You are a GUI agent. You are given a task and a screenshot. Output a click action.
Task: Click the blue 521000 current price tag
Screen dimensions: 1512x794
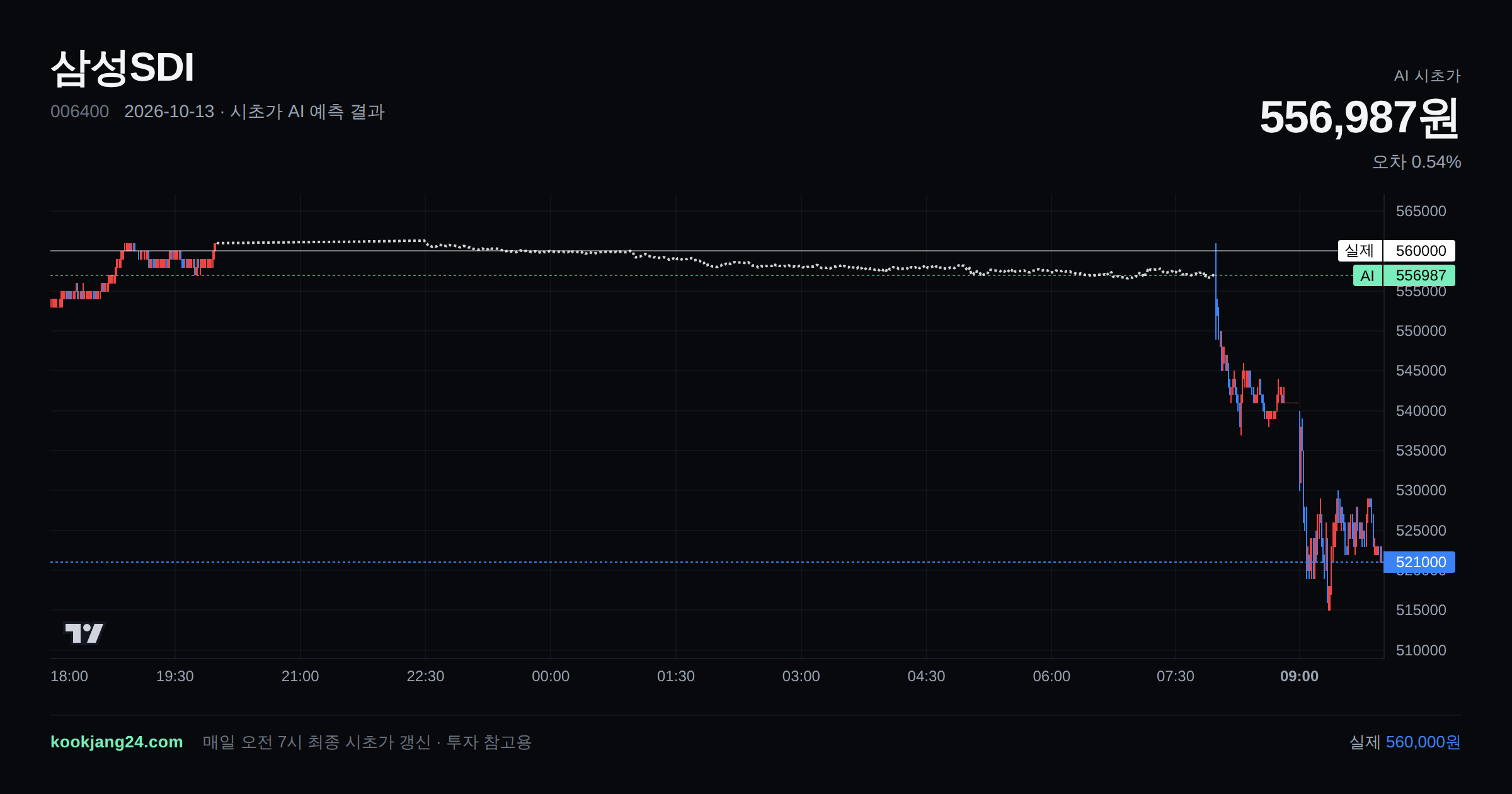tap(1419, 562)
